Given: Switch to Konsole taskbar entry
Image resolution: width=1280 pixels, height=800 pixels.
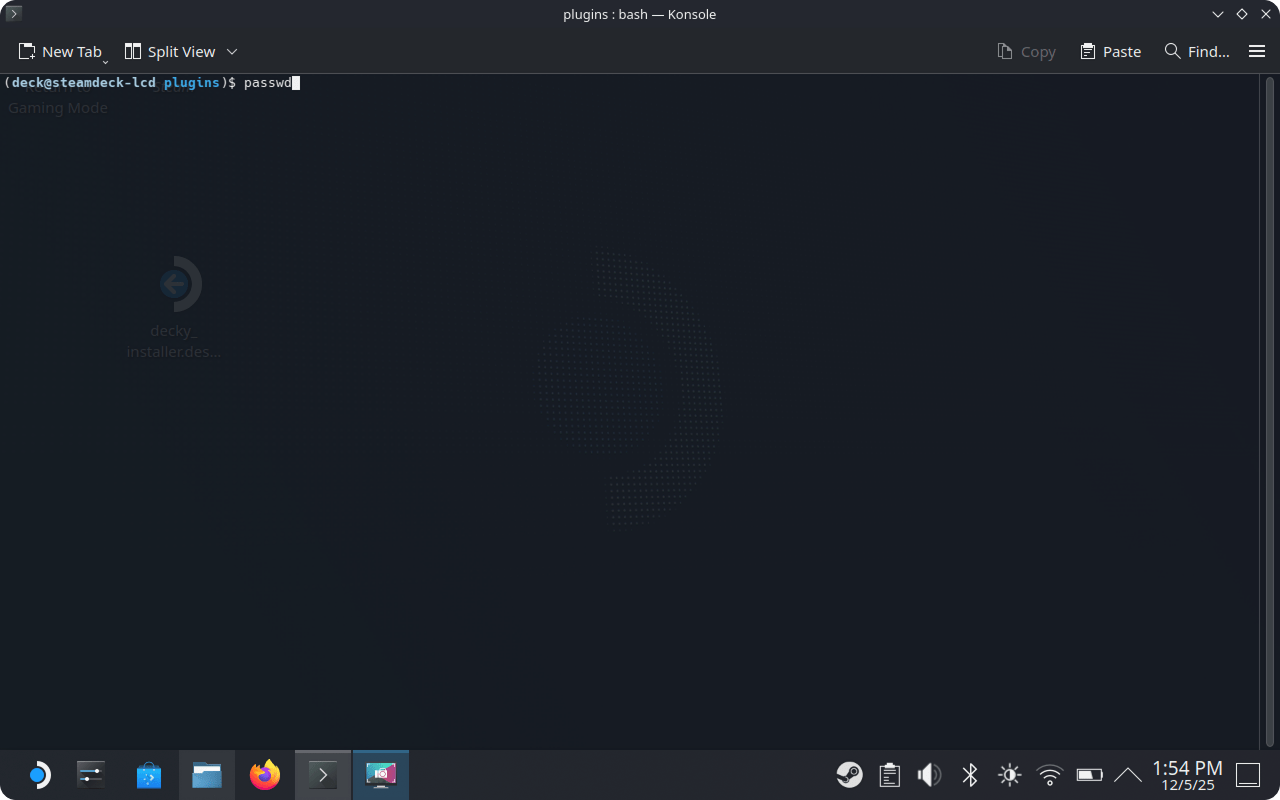Looking at the screenshot, I should coord(323,775).
